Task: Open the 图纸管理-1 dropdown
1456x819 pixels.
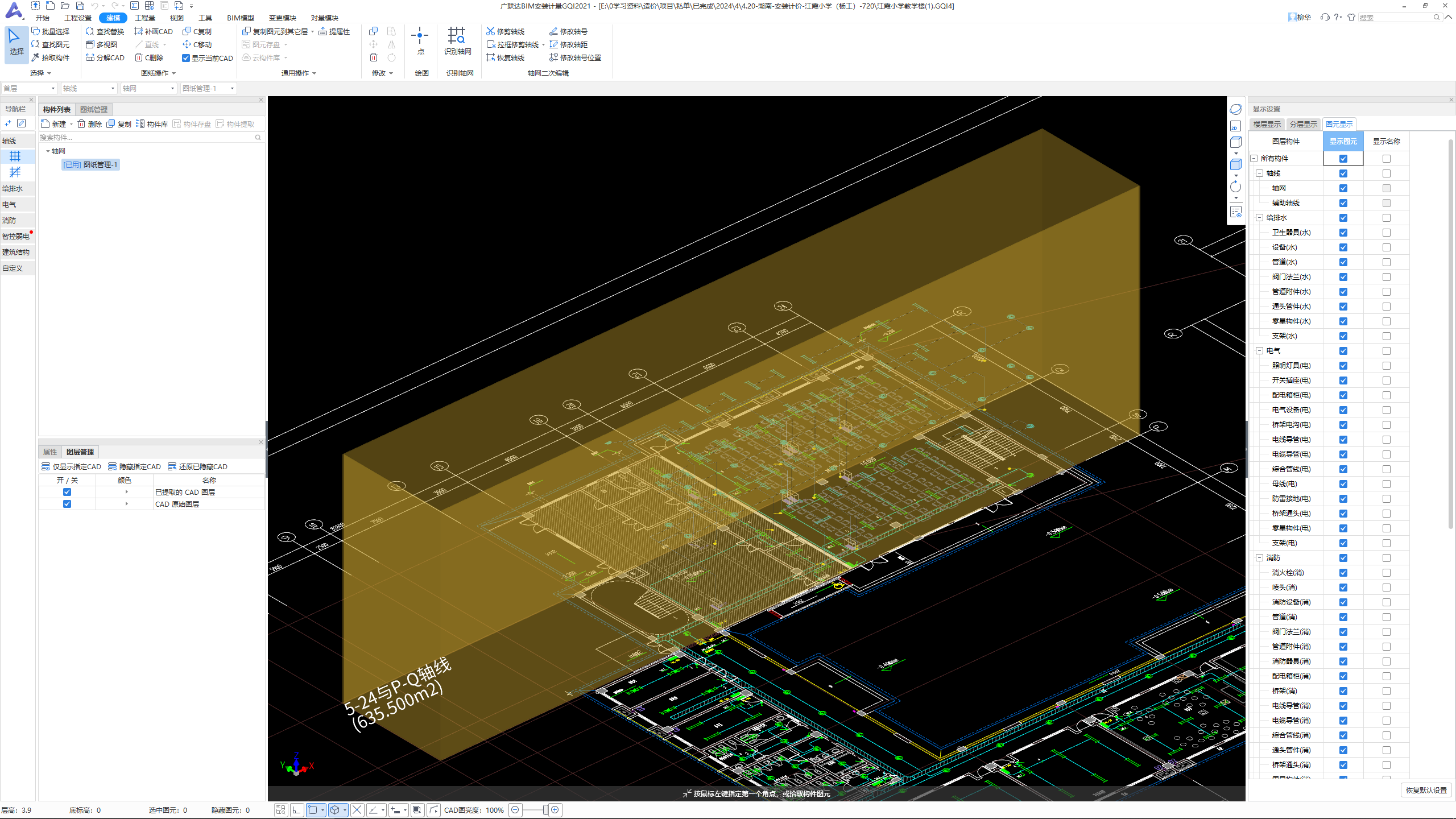Action: click(x=208, y=88)
